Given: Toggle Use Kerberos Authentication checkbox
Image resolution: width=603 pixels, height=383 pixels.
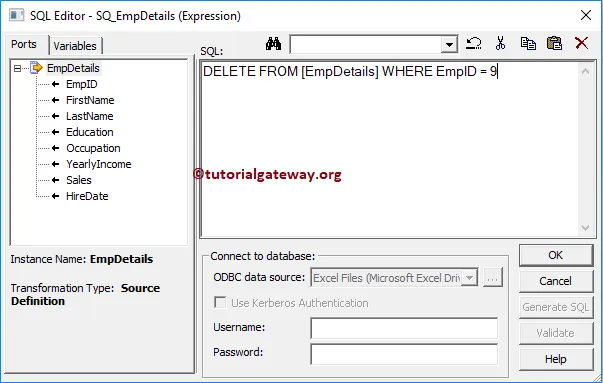Looking at the screenshot, I should click(220, 302).
